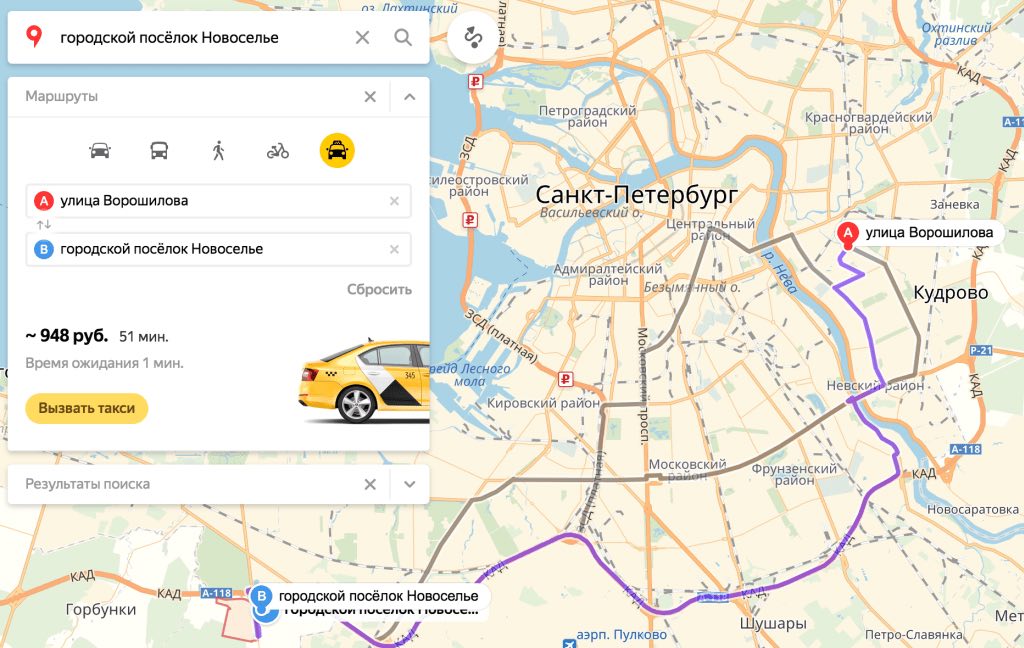Screen dimensions: 1024x648
Task: Click the Красногвардейский район label
Action: coord(869,123)
